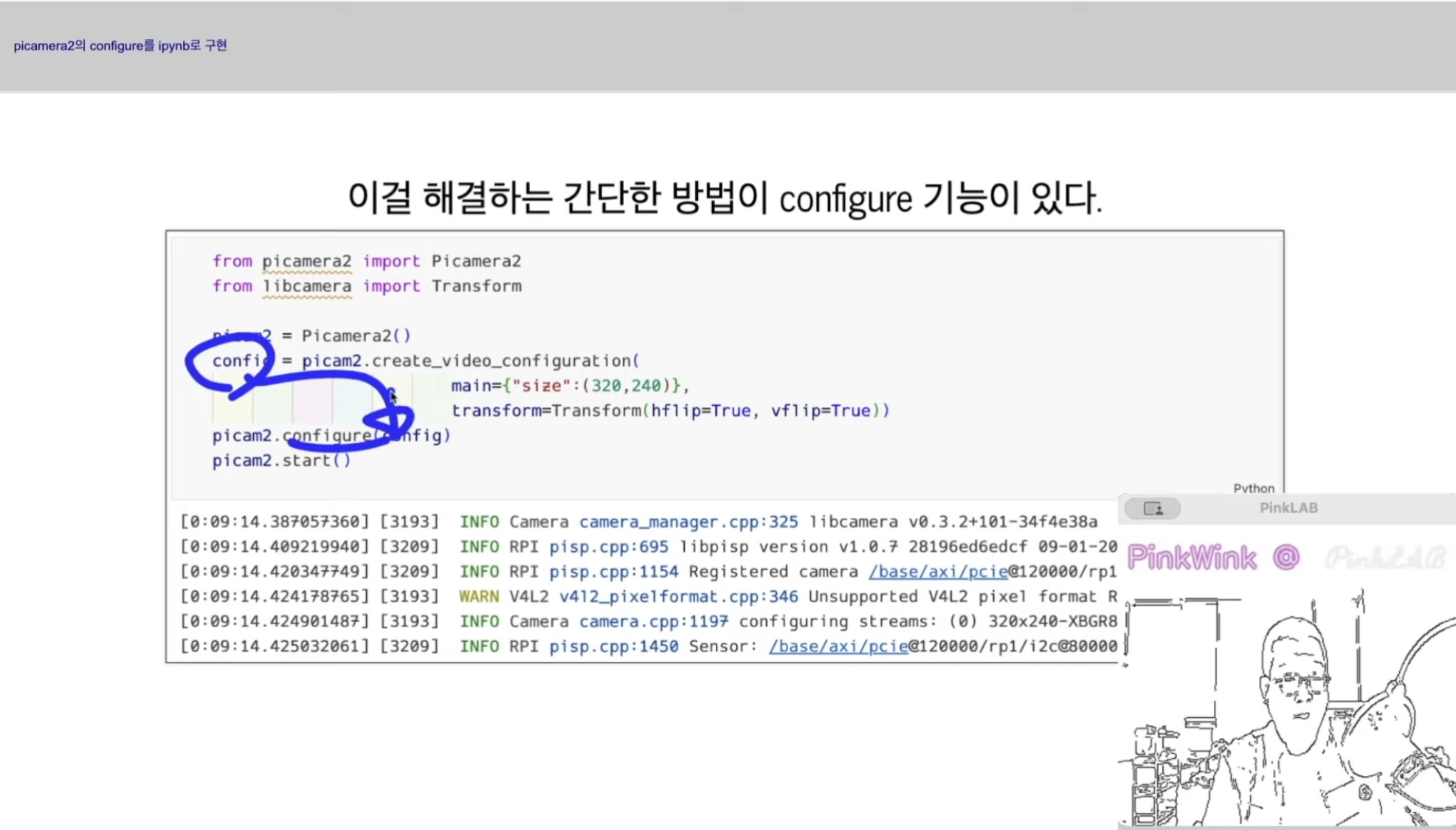Screen dimensions: 1456x830
Task: Click the transform=Transform(hflip=True...) code line
Action: tap(670, 411)
